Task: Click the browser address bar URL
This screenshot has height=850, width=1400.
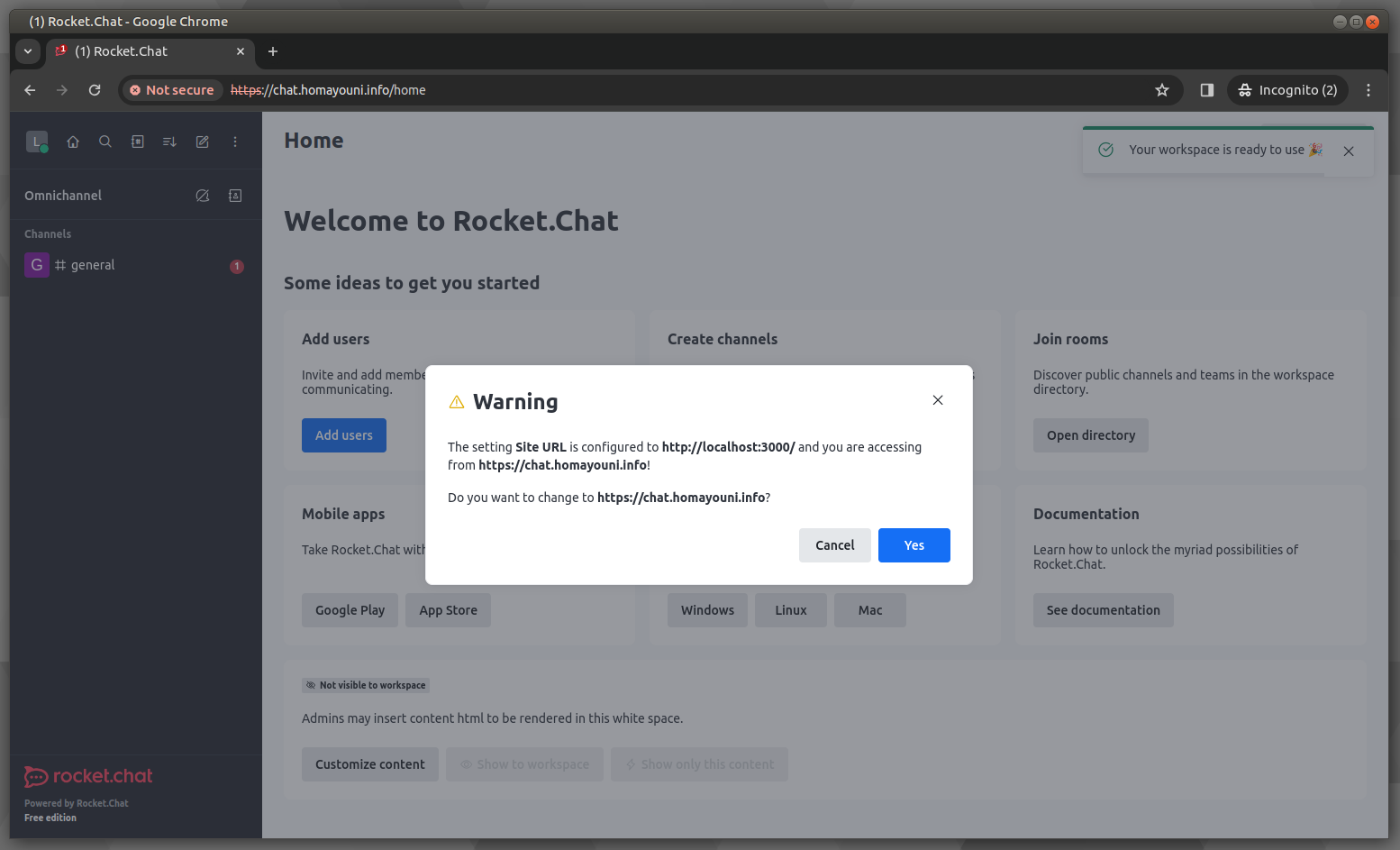Action: (x=328, y=90)
